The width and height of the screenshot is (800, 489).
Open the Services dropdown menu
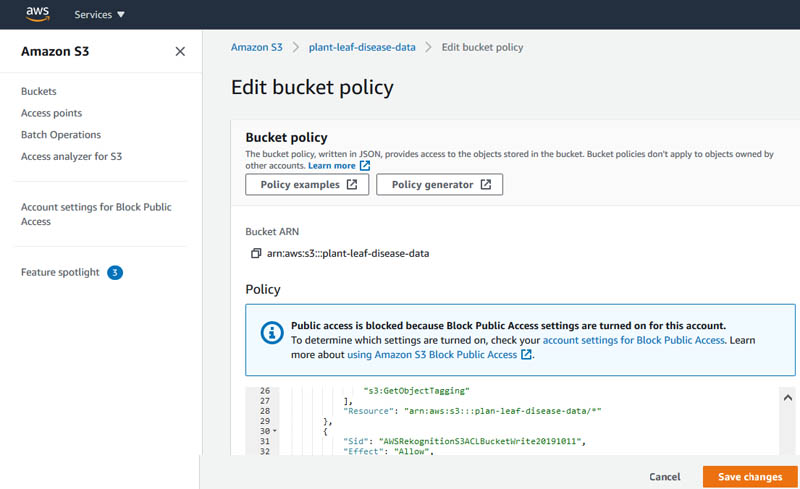tap(99, 15)
